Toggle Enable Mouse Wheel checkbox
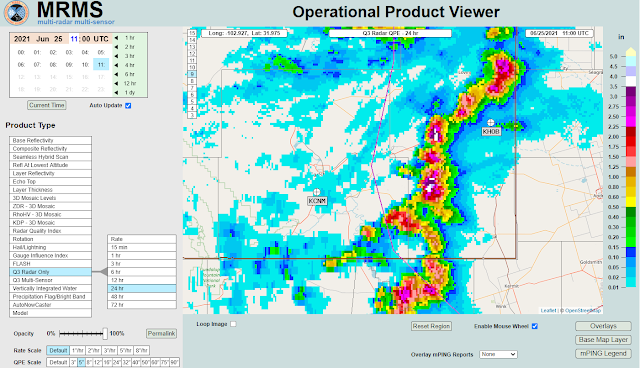Viewport: 640px width, 368px height. 535,326
